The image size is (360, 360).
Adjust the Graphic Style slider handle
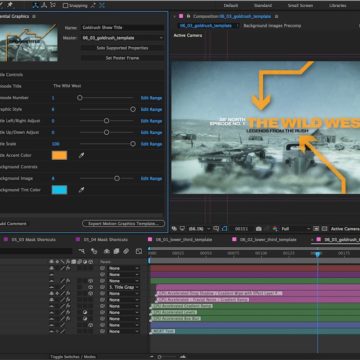133,109
